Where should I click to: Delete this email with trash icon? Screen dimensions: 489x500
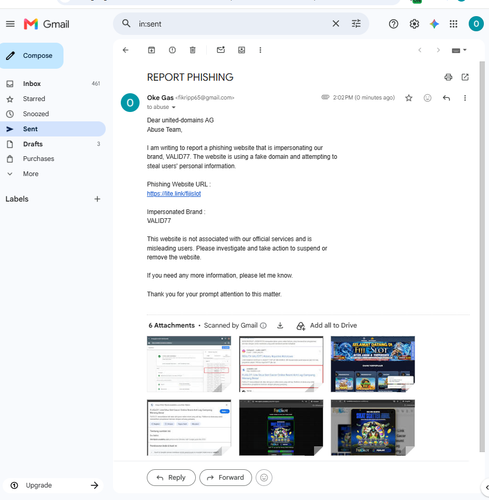193,50
